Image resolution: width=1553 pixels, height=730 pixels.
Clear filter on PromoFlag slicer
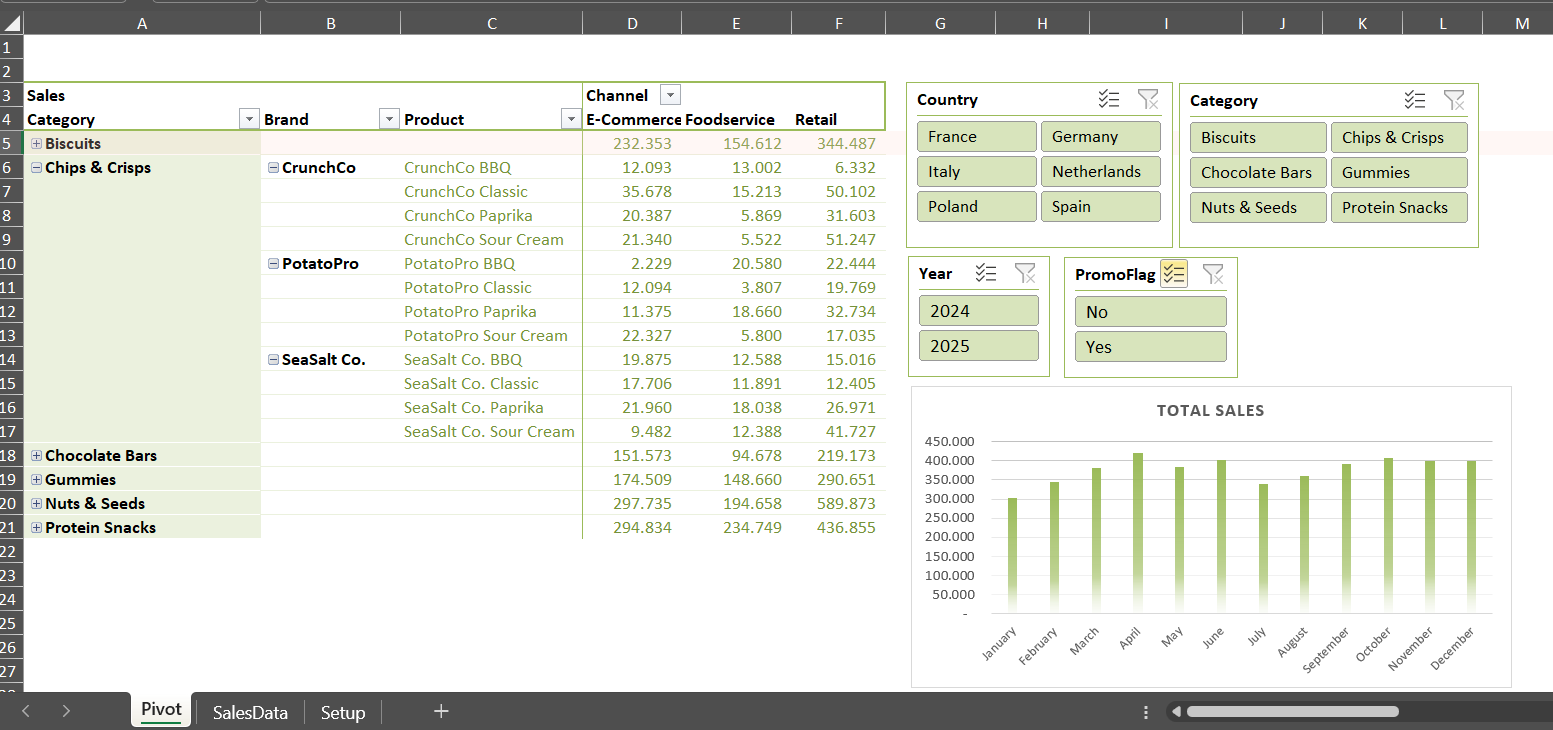pos(1213,274)
